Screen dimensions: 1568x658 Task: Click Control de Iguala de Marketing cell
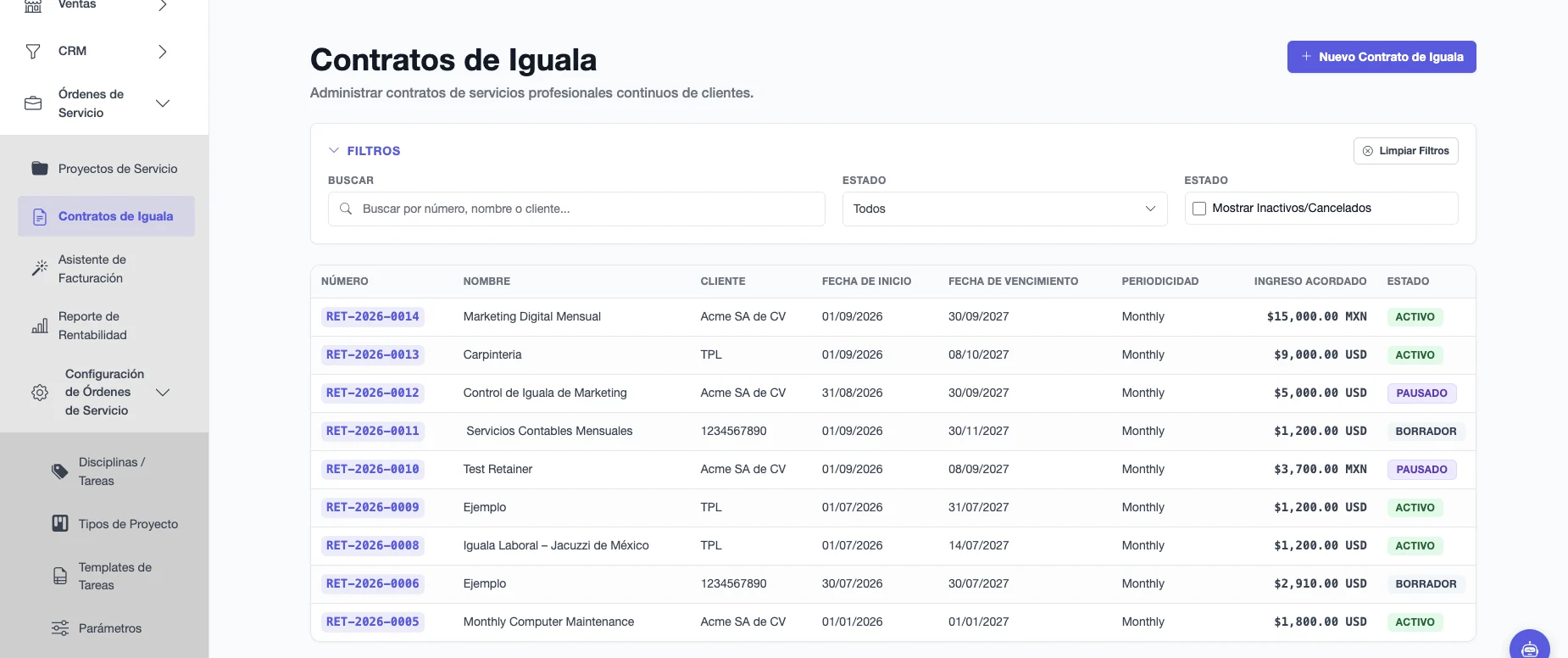(x=545, y=393)
